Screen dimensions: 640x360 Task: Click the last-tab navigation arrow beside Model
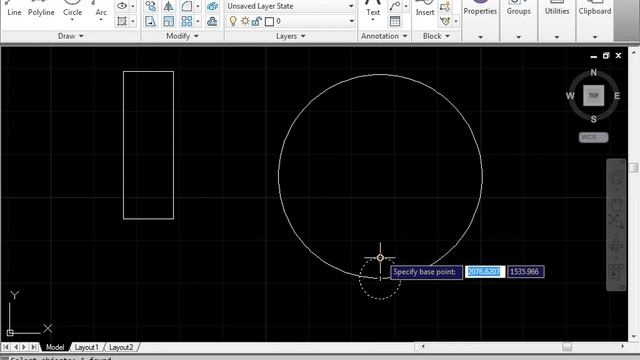pos(34,347)
